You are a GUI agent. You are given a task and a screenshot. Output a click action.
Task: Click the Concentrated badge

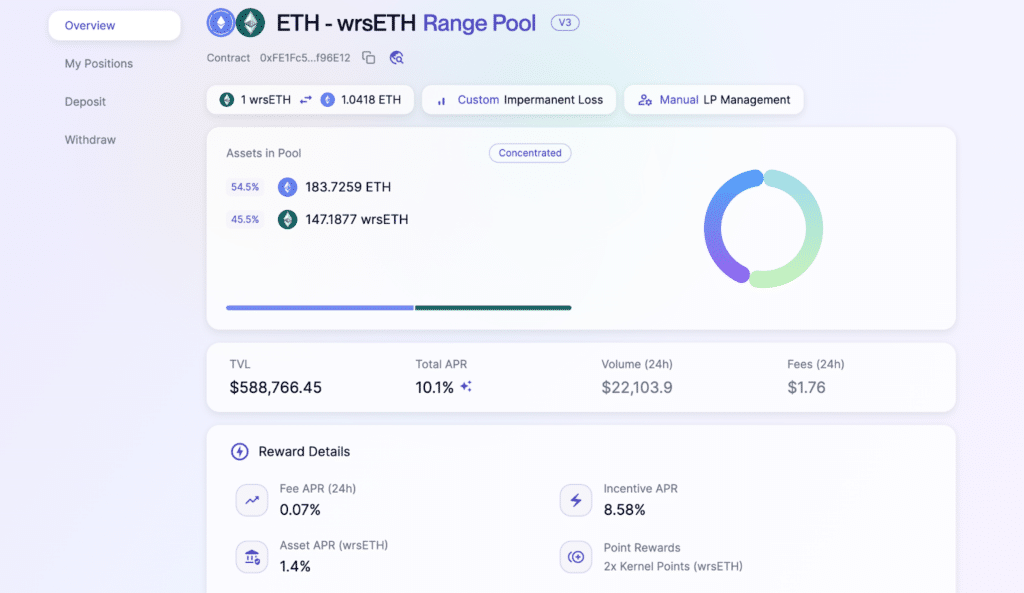point(530,153)
